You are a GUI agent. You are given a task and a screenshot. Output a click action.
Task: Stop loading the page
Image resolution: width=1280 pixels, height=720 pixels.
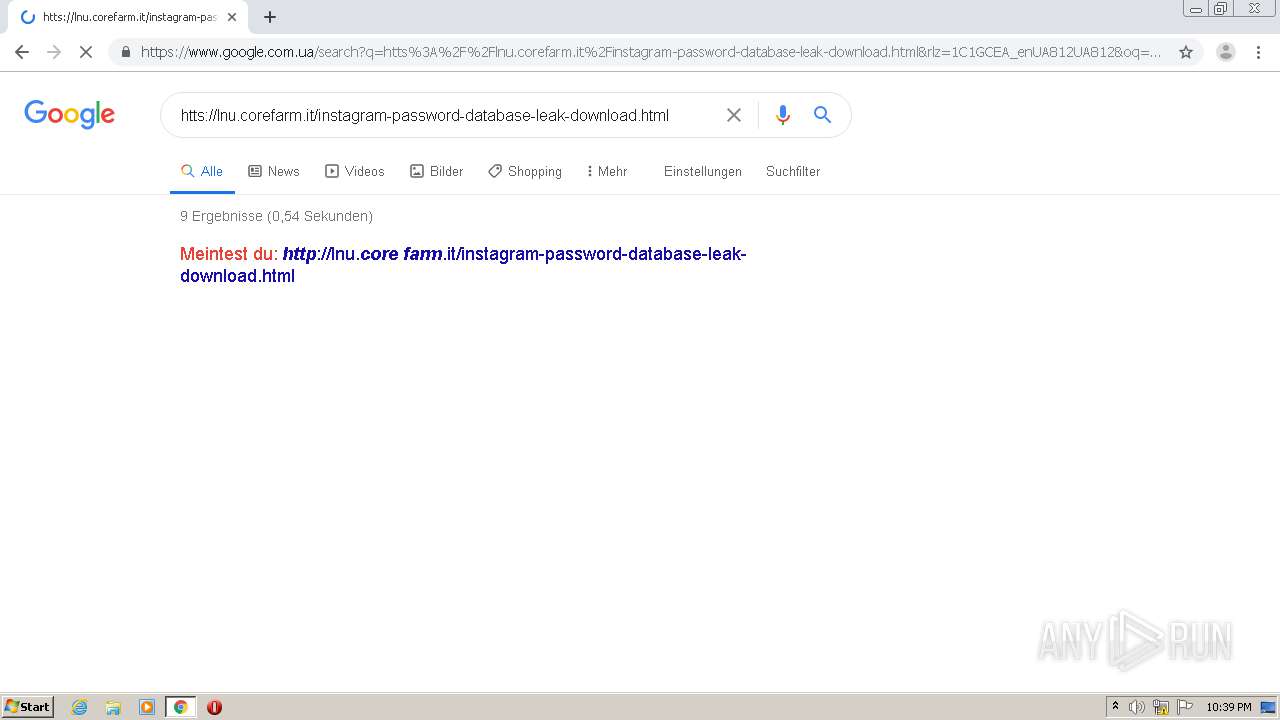click(86, 52)
